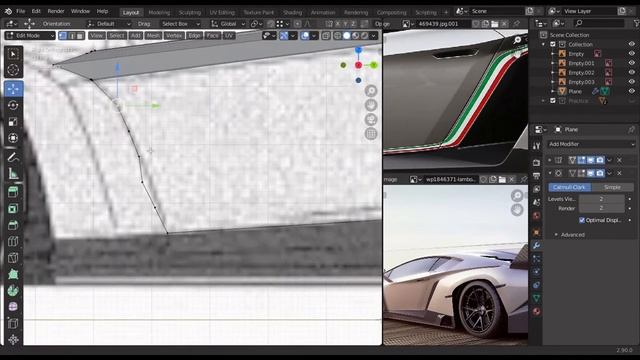Viewport: 640px width, 360px height.
Task: Open the Output properties tab
Action: tap(536, 176)
